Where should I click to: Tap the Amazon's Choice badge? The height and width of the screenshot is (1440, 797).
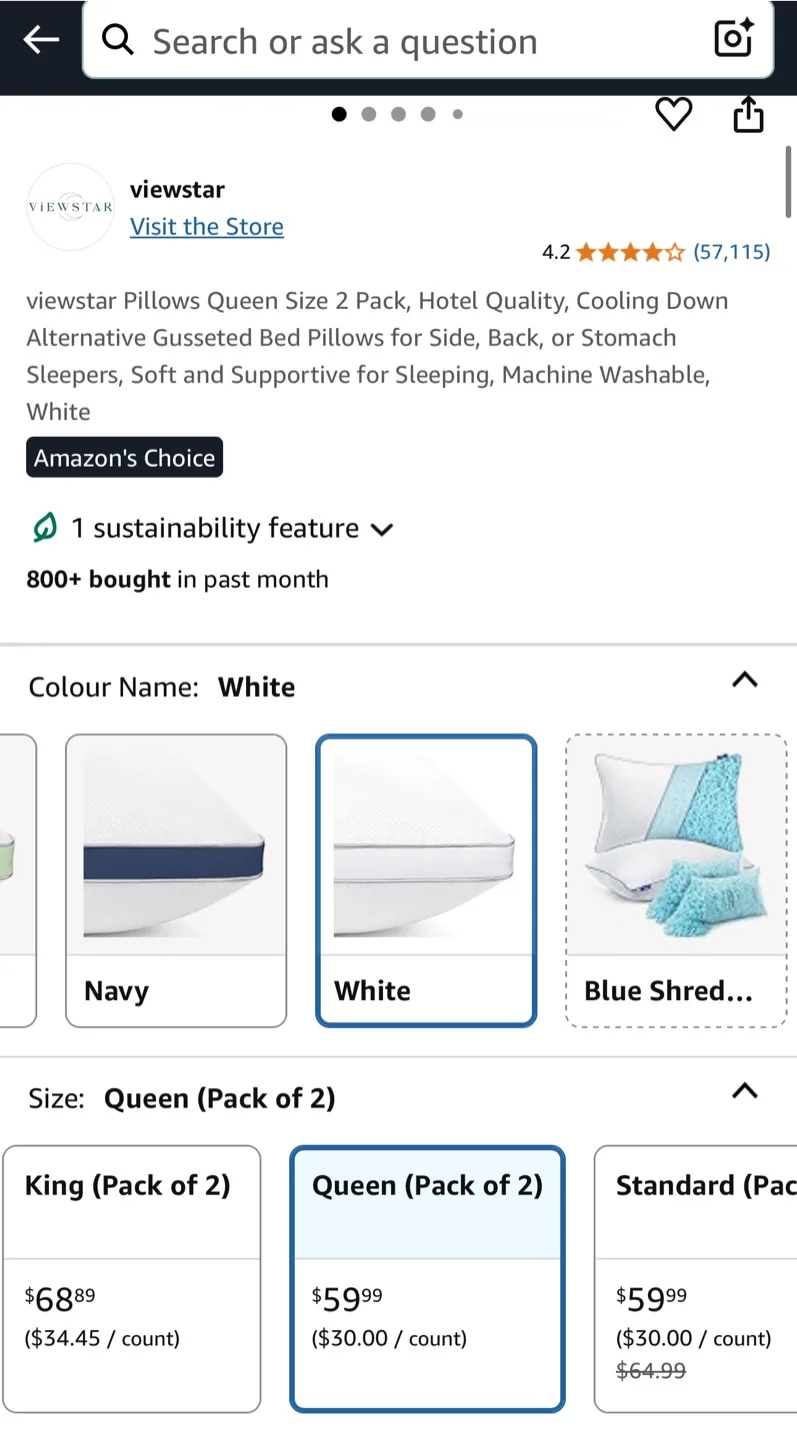click(124, 457)
